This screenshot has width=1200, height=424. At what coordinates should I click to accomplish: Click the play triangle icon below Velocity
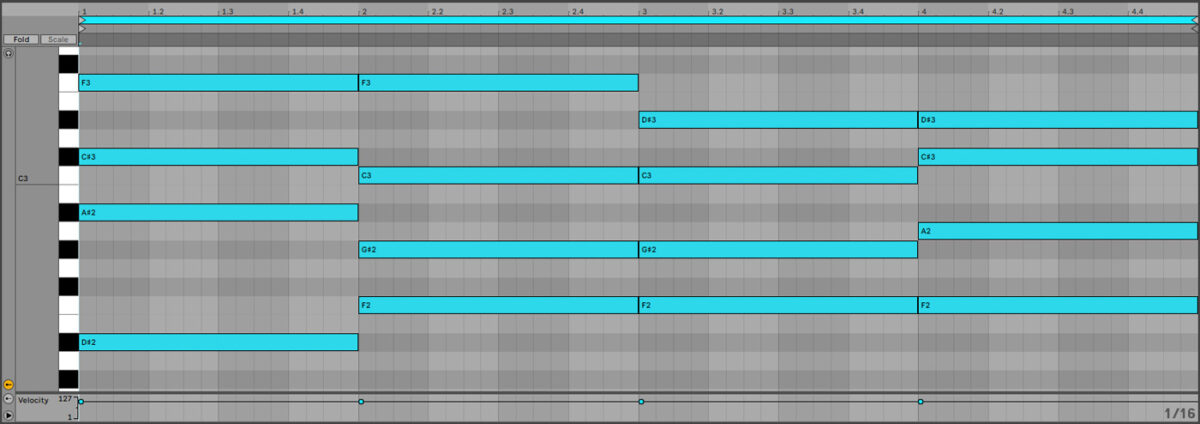click(x=8, y=414)
